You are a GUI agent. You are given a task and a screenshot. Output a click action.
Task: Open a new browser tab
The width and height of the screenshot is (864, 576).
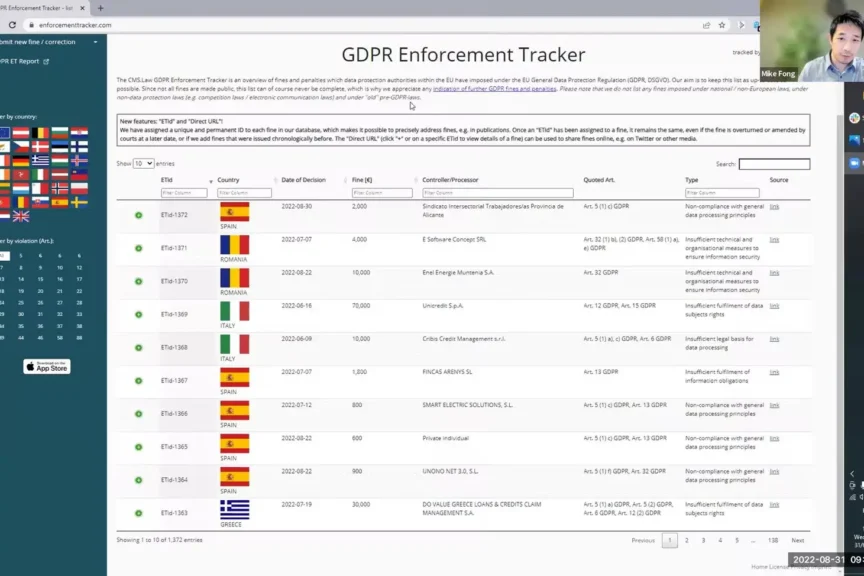click(x=100, y=8)
